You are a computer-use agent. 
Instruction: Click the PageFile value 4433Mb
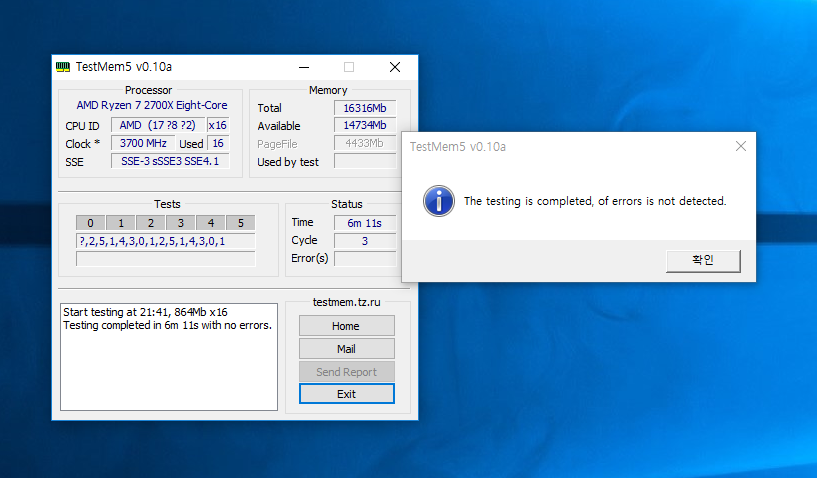365,143
